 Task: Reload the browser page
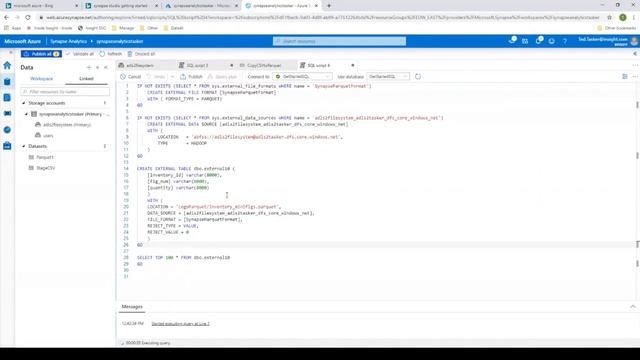click(28, 18)
